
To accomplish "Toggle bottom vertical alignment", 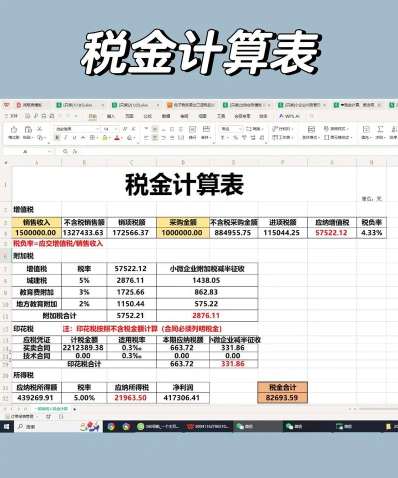I will point(164,129).
